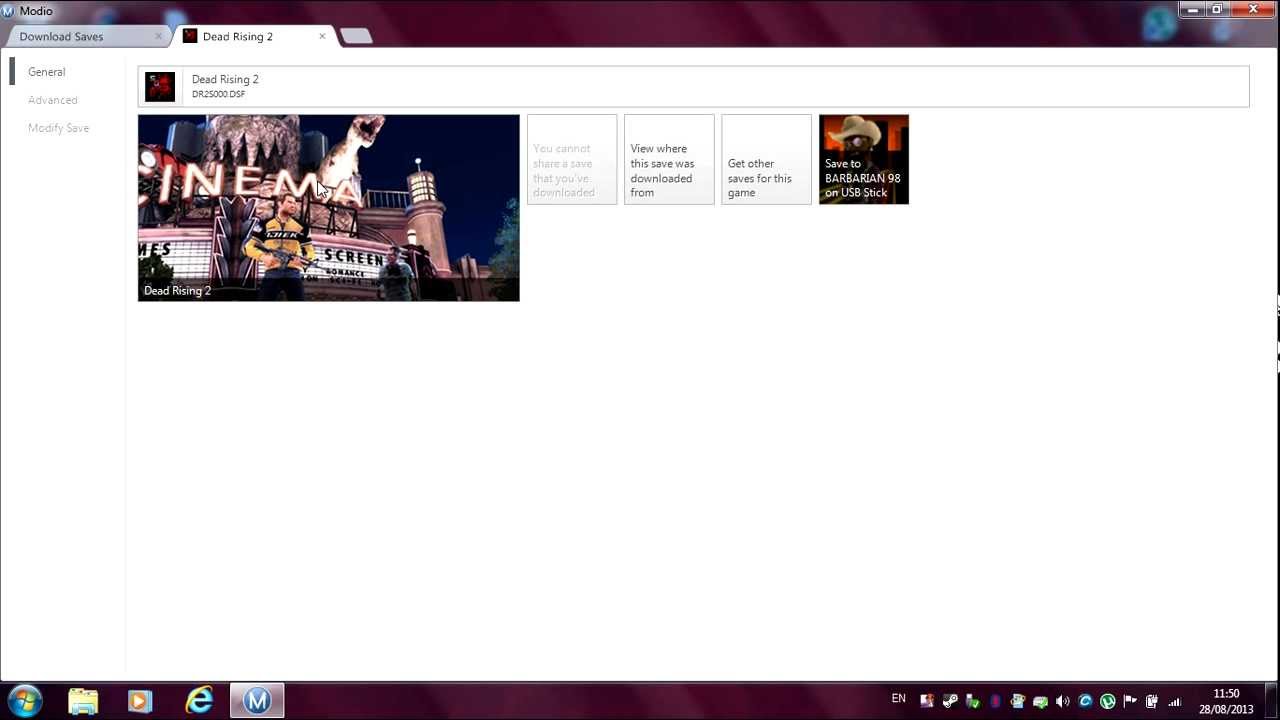This screenshot has height=720, width=1280.
Task: Click the blue C tray icon
Action: 1085,701
